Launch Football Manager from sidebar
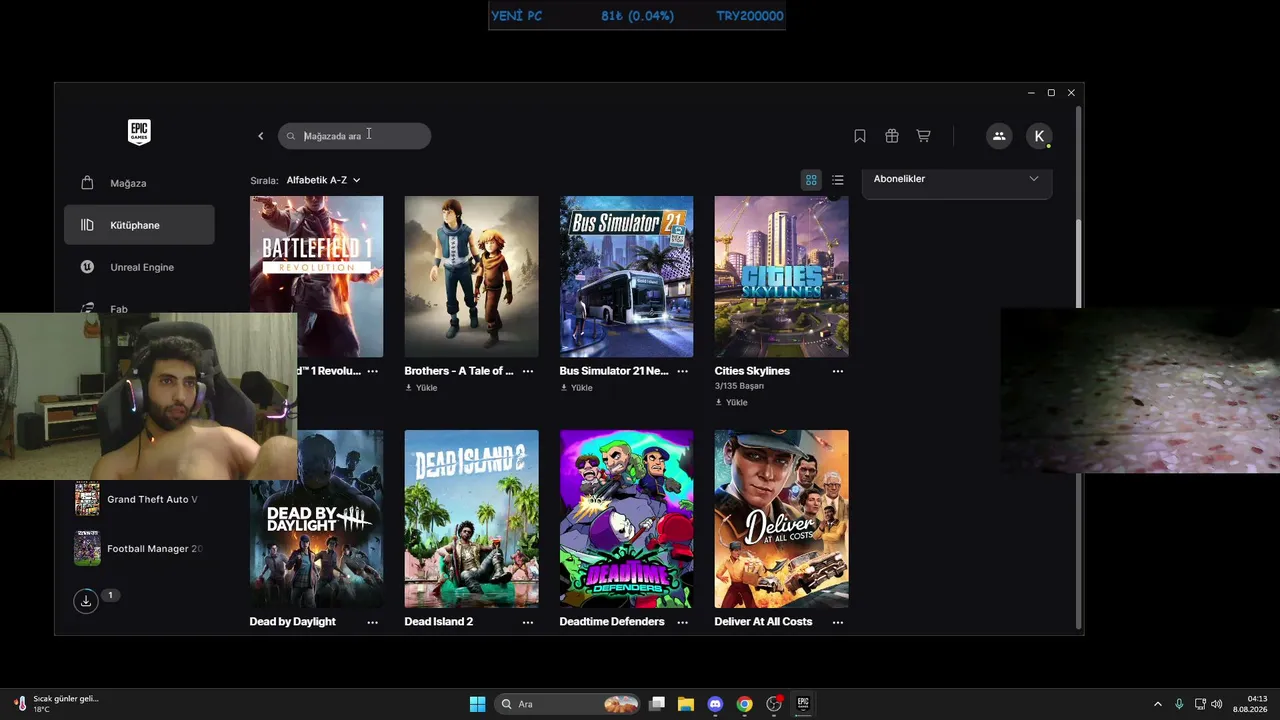The height and width of the screenshot is (720, 1280). [139, 548]
